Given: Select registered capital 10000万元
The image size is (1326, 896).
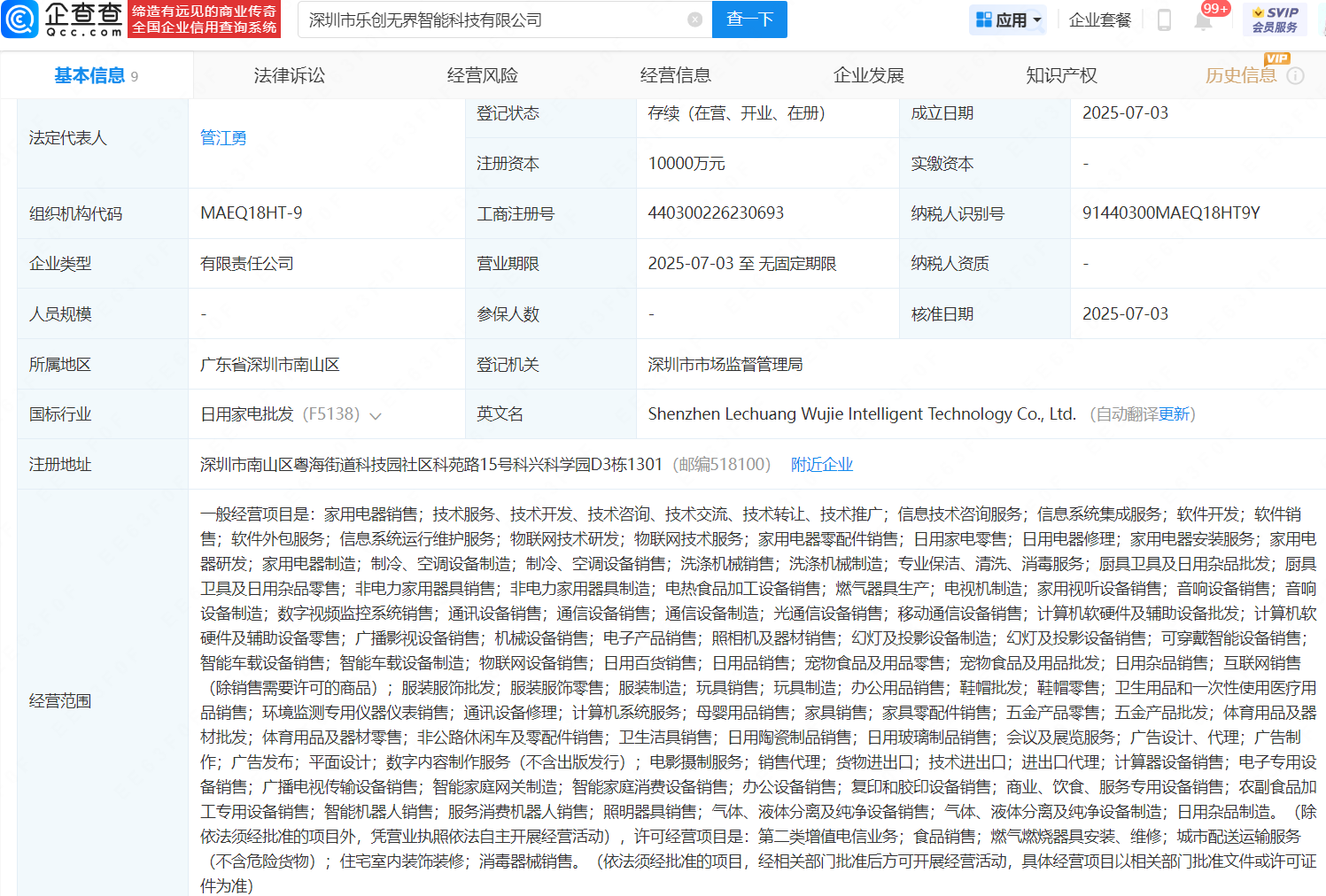Looking at the screenshot, I should (x=686, y=164).
